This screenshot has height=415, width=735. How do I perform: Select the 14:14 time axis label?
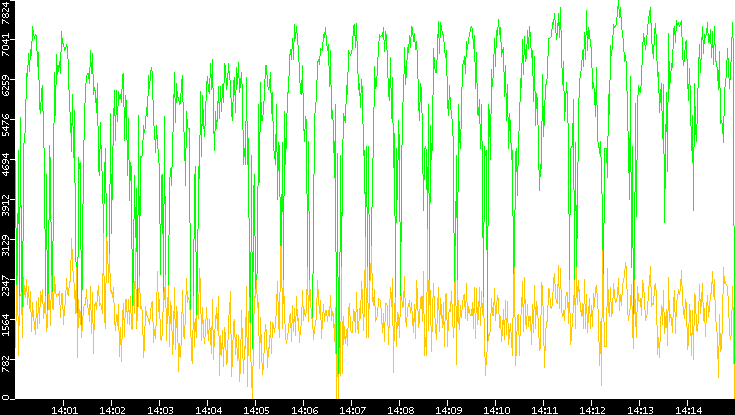pos(688,410)
